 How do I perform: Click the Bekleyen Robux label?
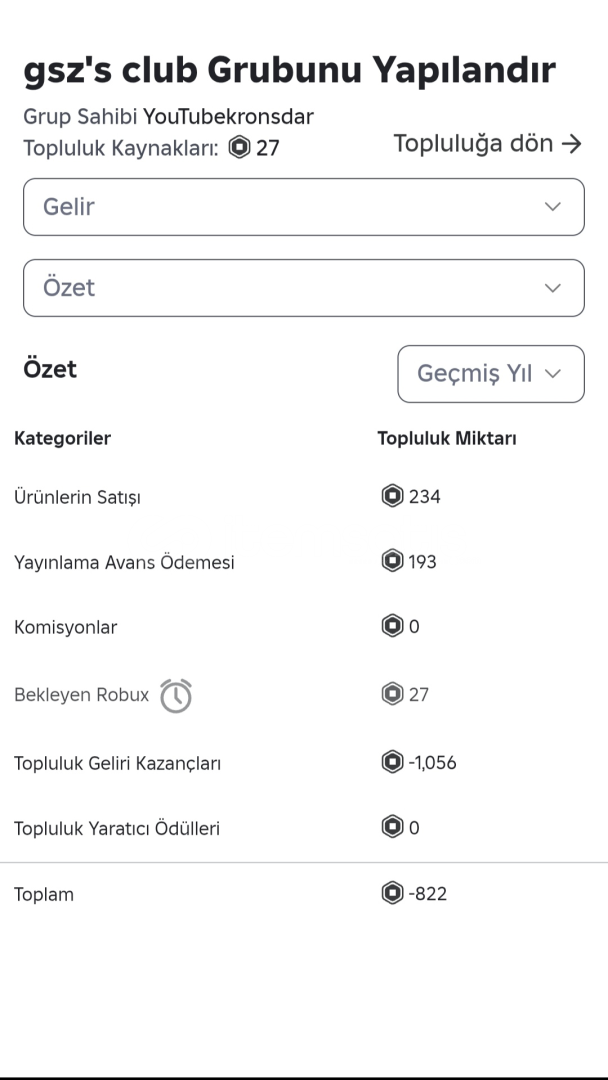81,695
